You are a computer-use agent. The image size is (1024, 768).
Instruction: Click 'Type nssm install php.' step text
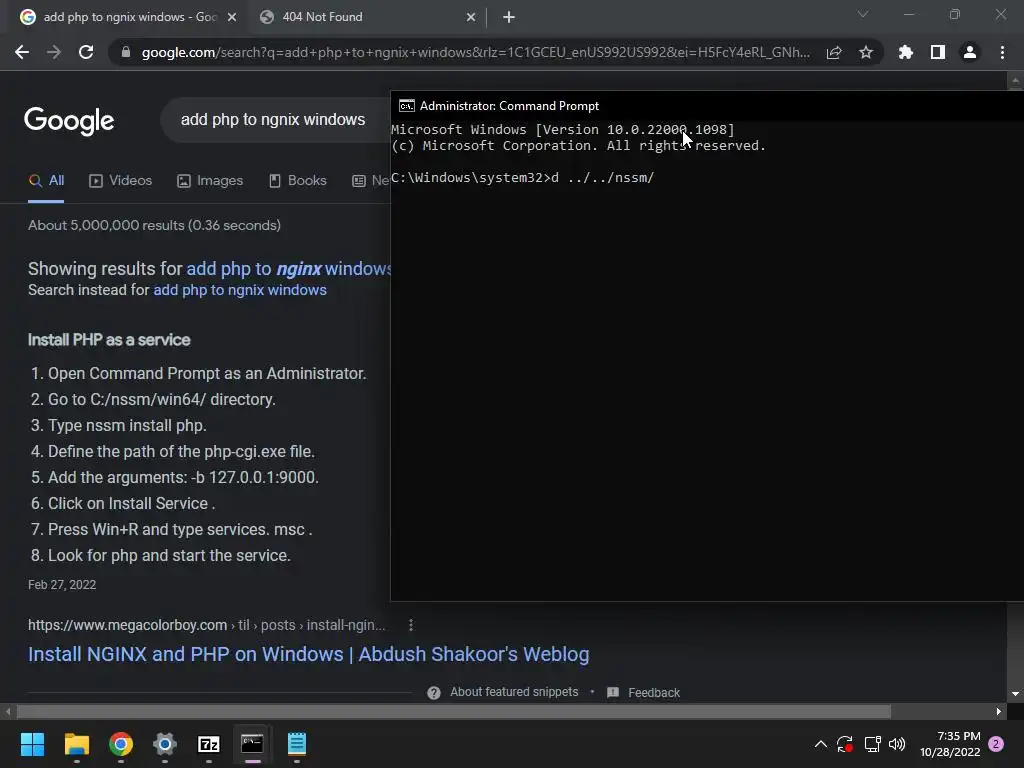click(x=127, y=426)
